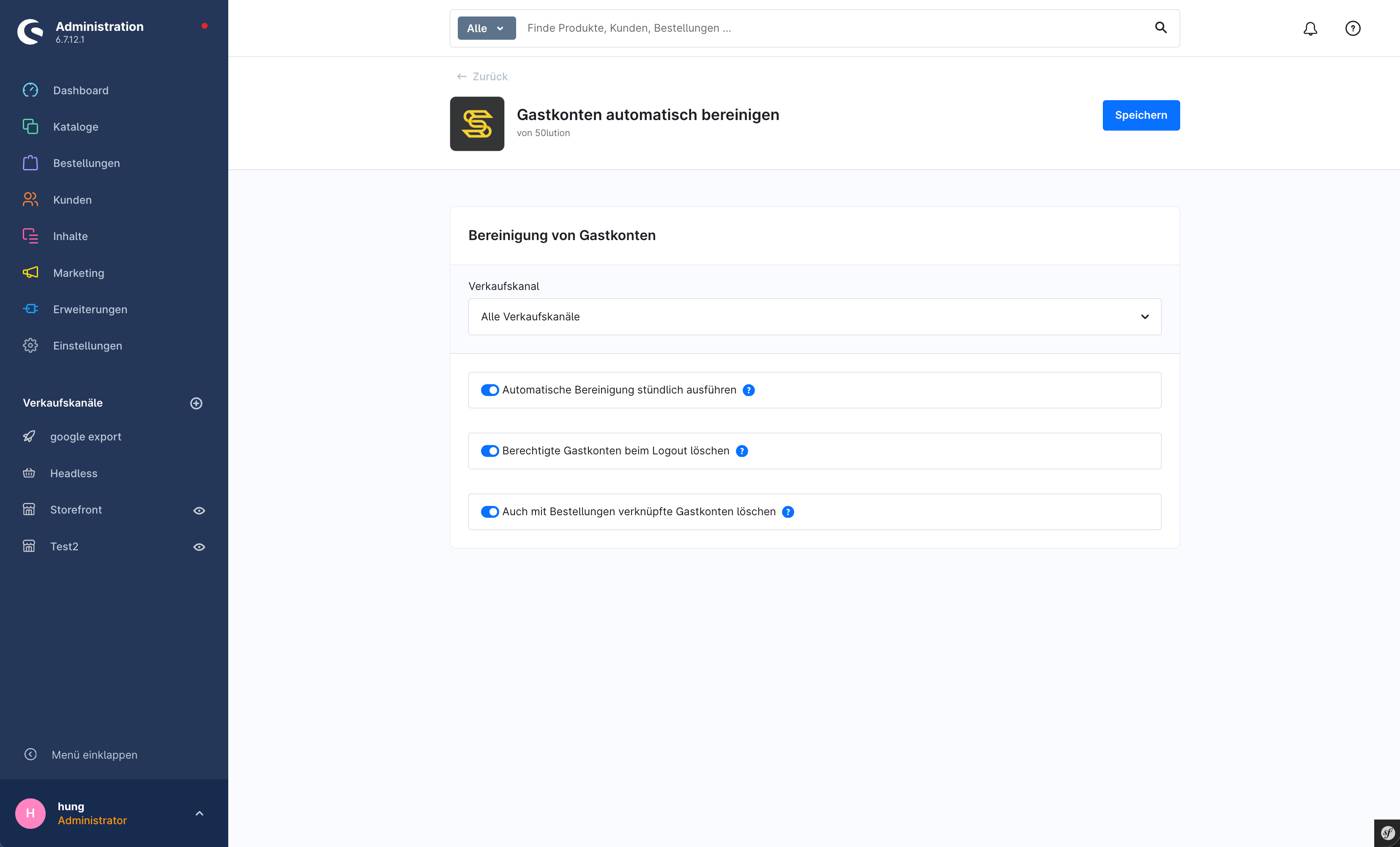This screenshot has height=847, width=1400.
Task: Add a new Verkaufskanal with plus icon
Action: pos(196,403)
